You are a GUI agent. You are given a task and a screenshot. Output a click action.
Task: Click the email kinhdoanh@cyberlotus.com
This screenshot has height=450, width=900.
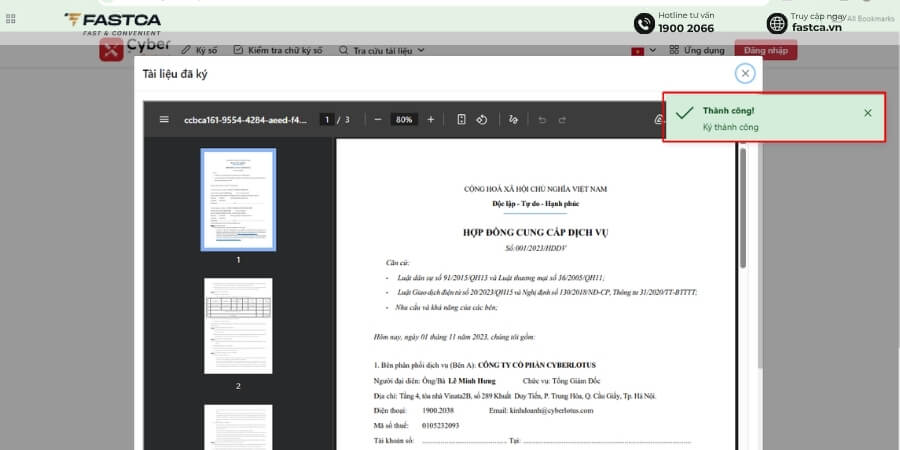point(551,410)
